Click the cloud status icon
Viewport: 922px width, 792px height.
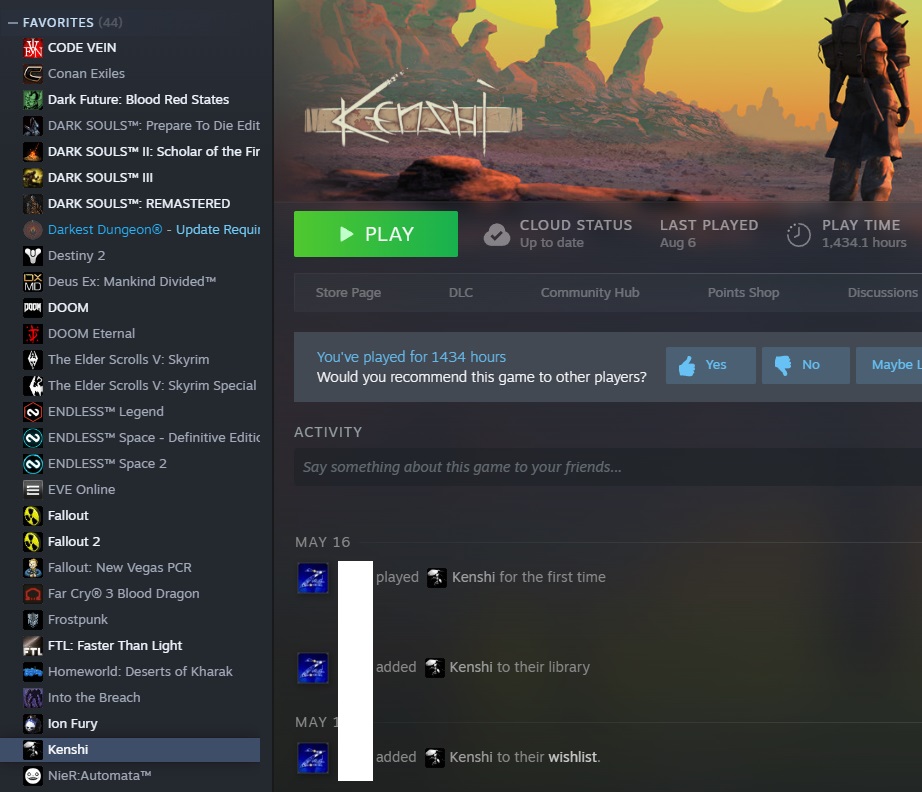click(x=497, y=235)
